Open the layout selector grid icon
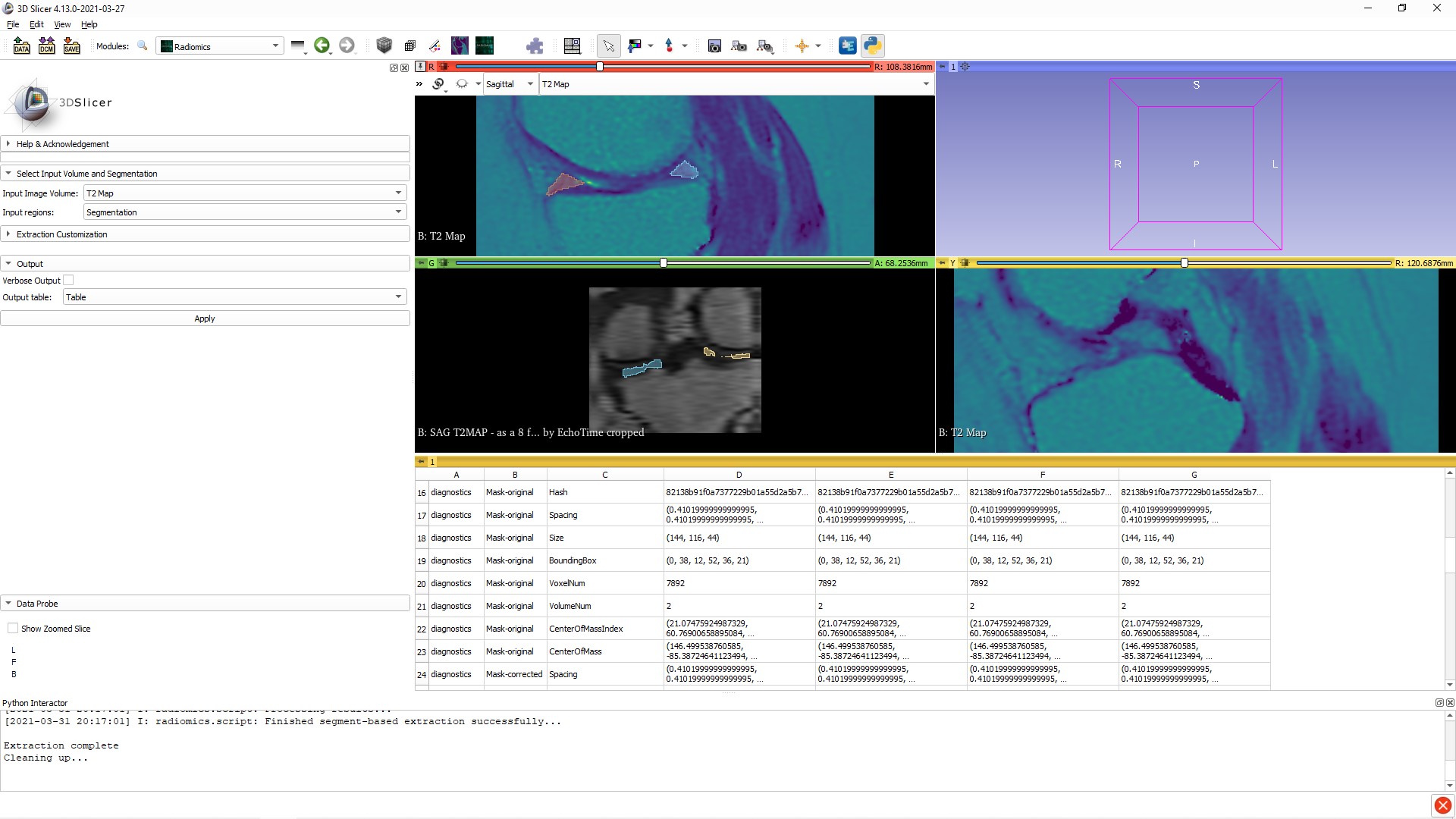1456x819 pixels. click(573, 45)
